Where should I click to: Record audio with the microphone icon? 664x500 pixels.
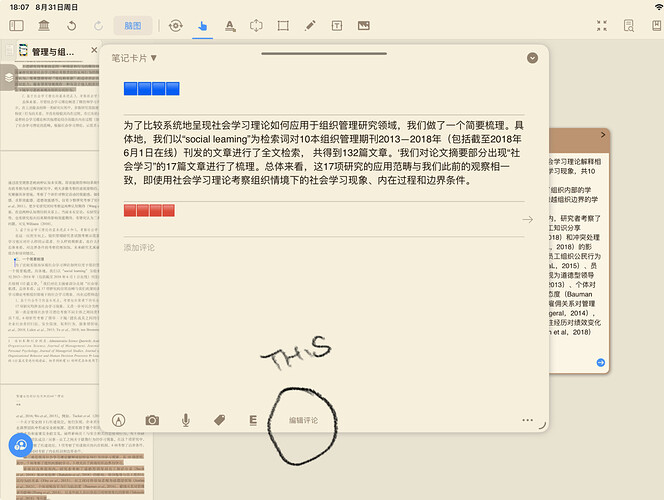[186, 421]
